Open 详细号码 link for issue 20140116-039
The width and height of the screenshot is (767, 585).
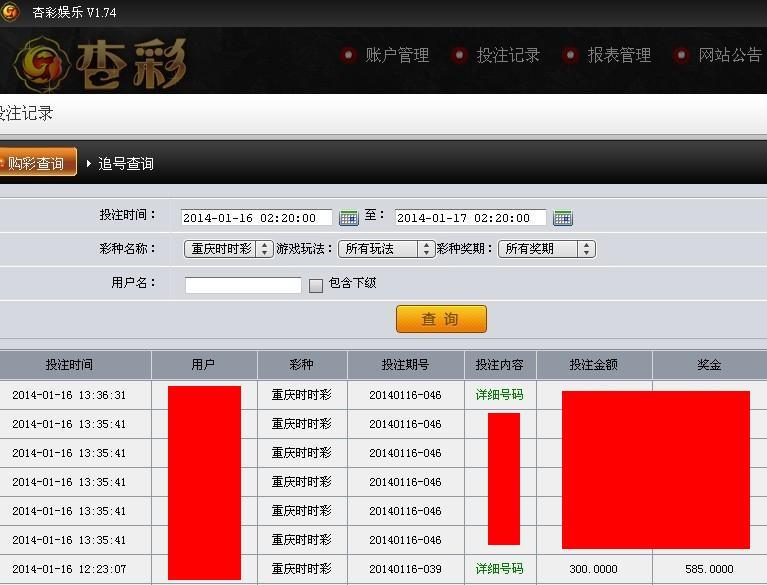(x=499, y=569)
